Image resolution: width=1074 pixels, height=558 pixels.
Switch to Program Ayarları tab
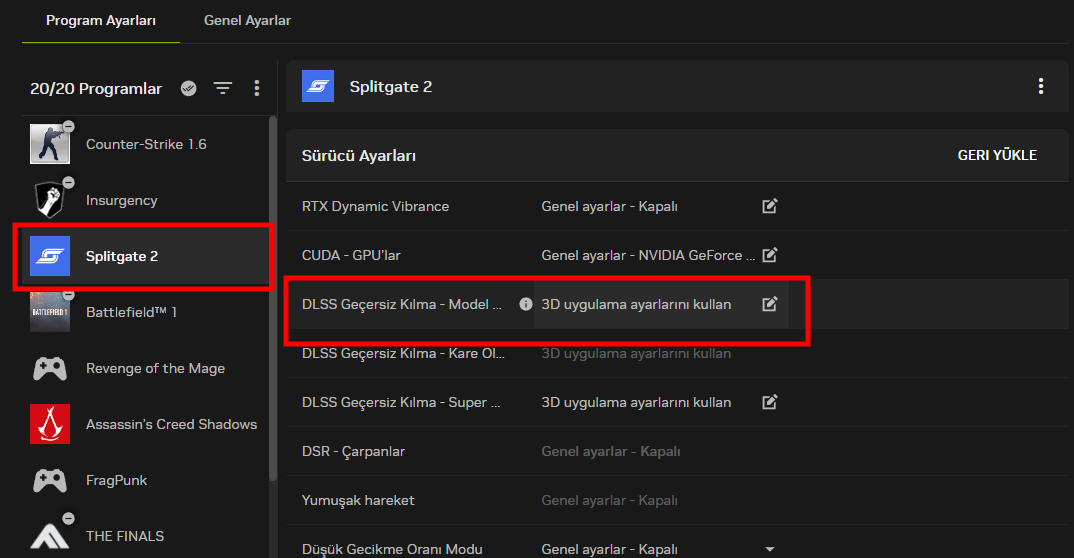pos(101,21)
